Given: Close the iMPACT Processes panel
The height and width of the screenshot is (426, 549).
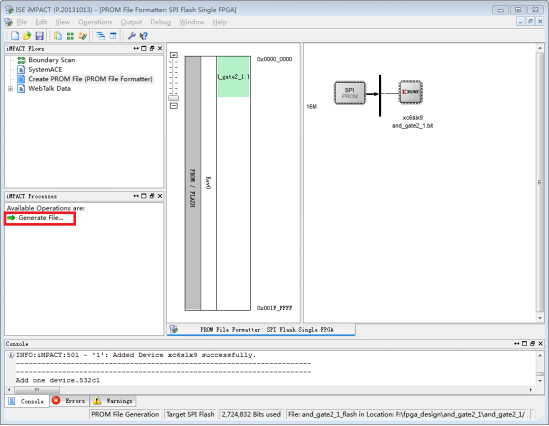Looking at the screenshot, I should pyautogui.click(x=160, y=196).
